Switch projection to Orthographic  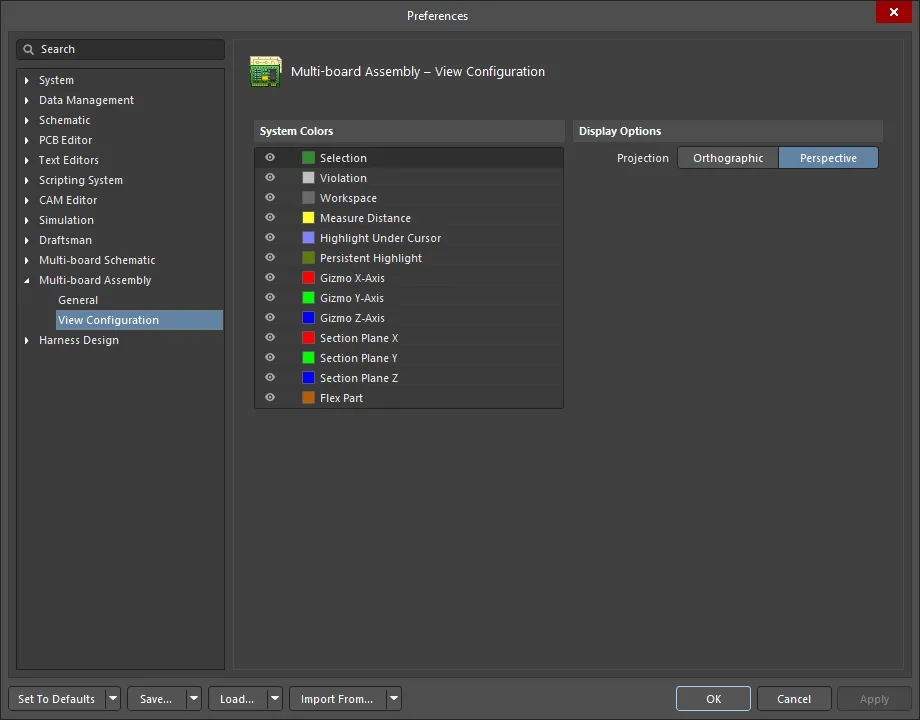(728, 158)
